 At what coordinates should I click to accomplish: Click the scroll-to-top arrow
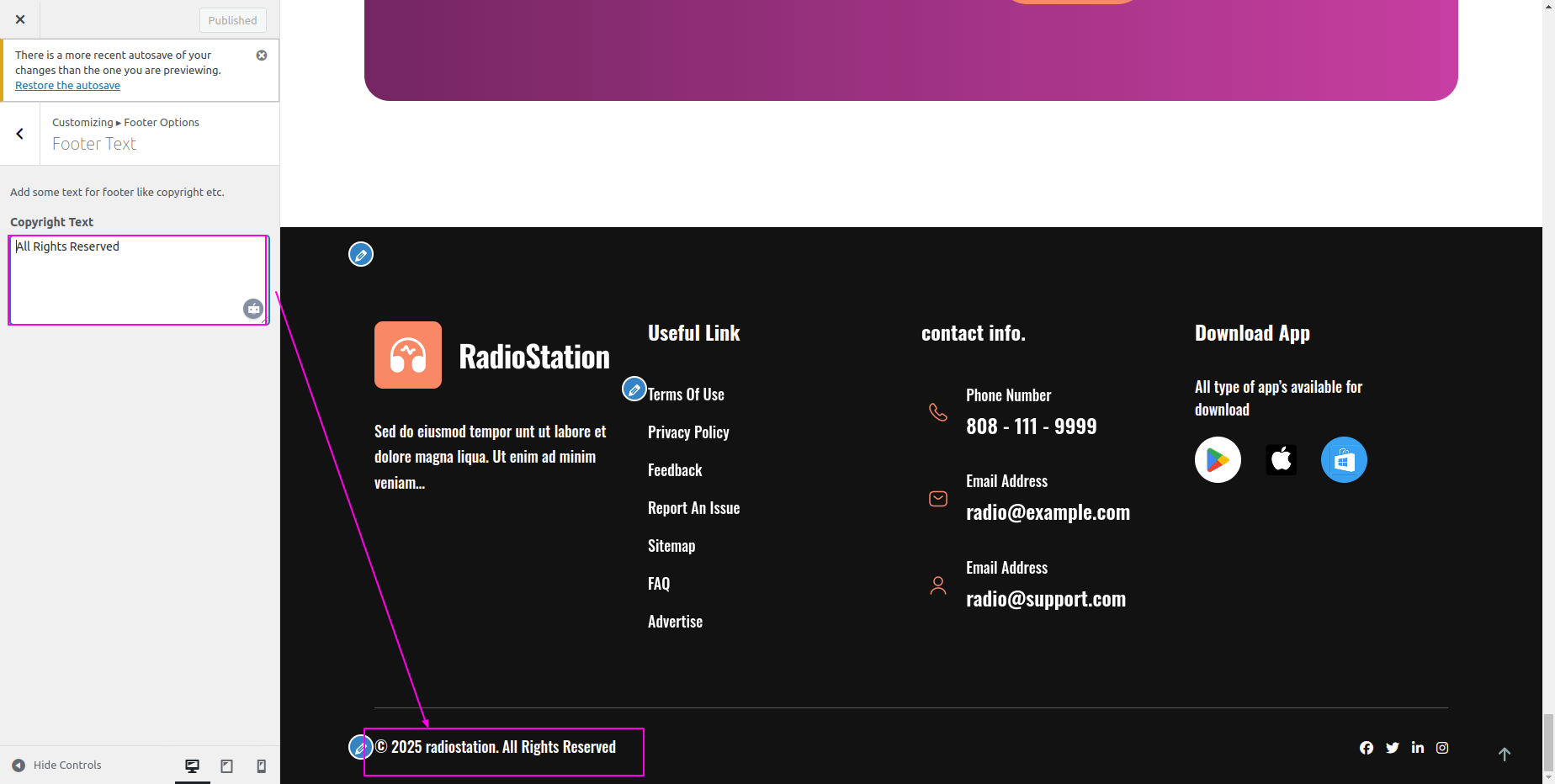pos(1505,755)
